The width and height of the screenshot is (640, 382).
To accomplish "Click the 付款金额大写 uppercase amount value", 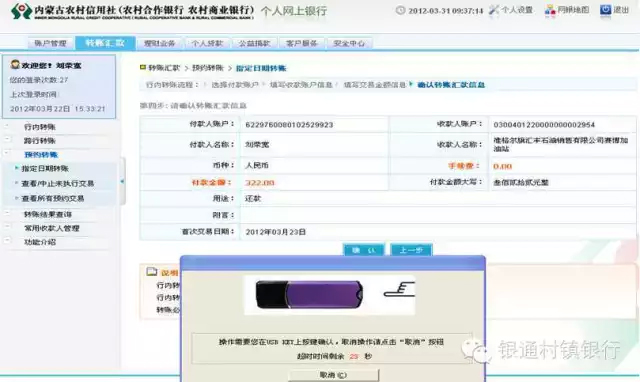I will [521, 182].
